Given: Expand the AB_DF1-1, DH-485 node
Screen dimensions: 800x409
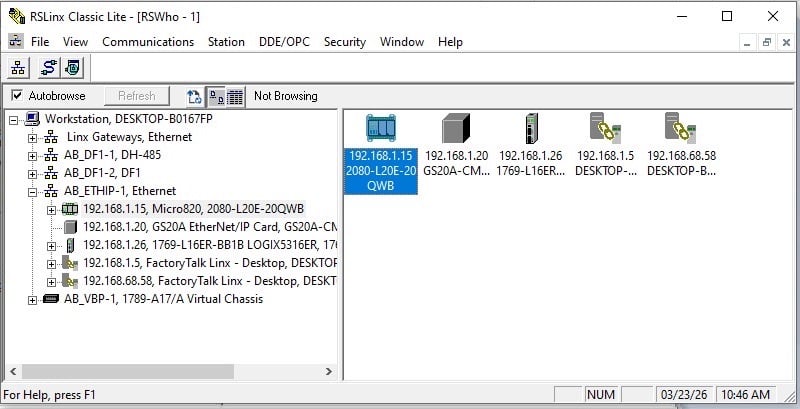Looking at the screenshot, I should coord(33,157).
